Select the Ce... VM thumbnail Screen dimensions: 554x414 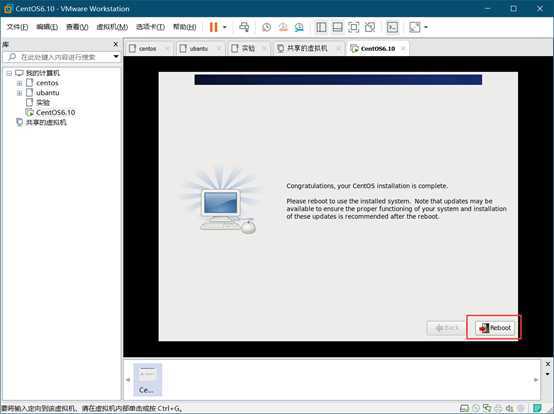147,380
